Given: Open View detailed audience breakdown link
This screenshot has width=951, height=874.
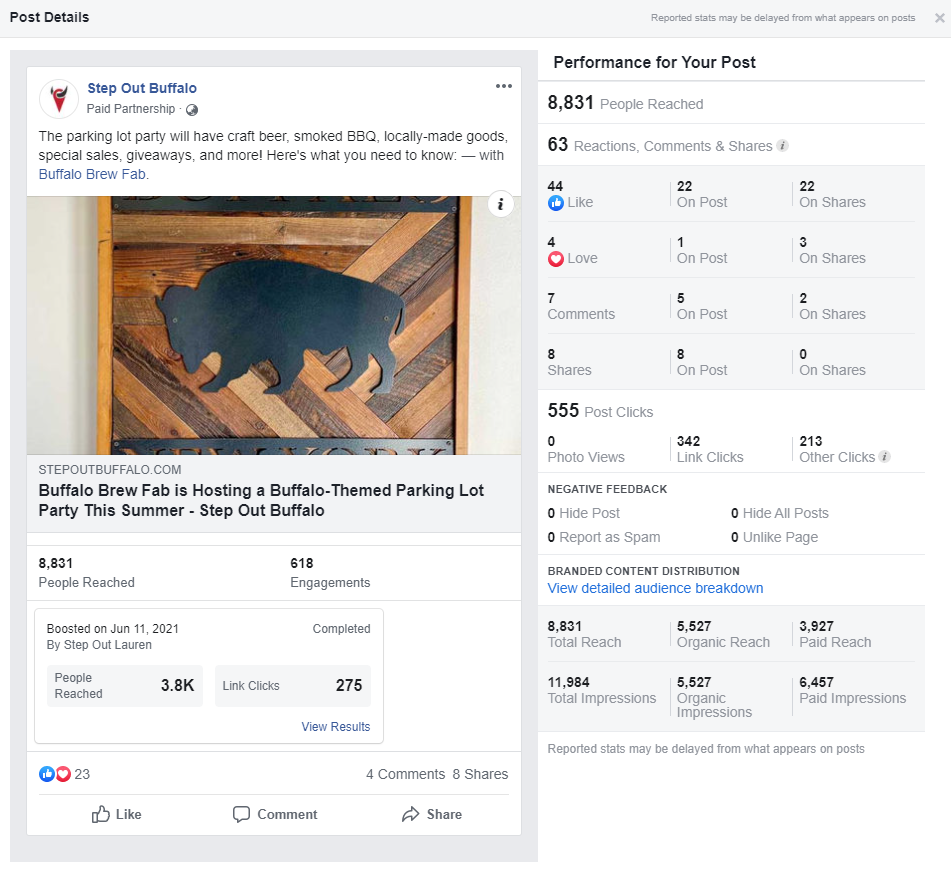Looking at the screenshot, I should pyautogui.click(x=655, y=588).
